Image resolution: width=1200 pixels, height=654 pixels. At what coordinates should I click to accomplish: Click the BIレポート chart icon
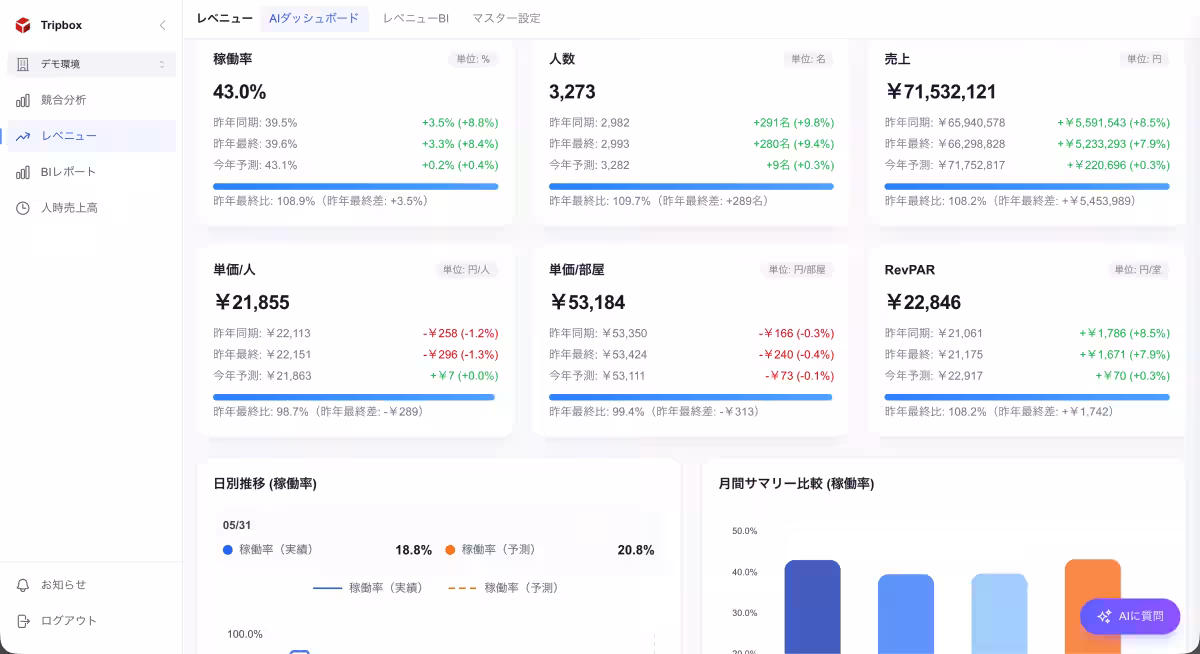point(23,172)
